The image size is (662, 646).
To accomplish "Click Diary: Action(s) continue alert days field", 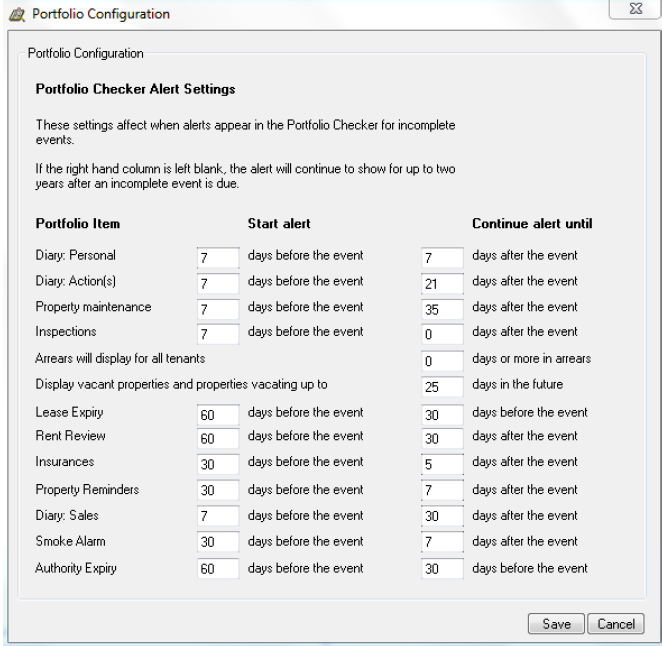I will coord(443,283).
